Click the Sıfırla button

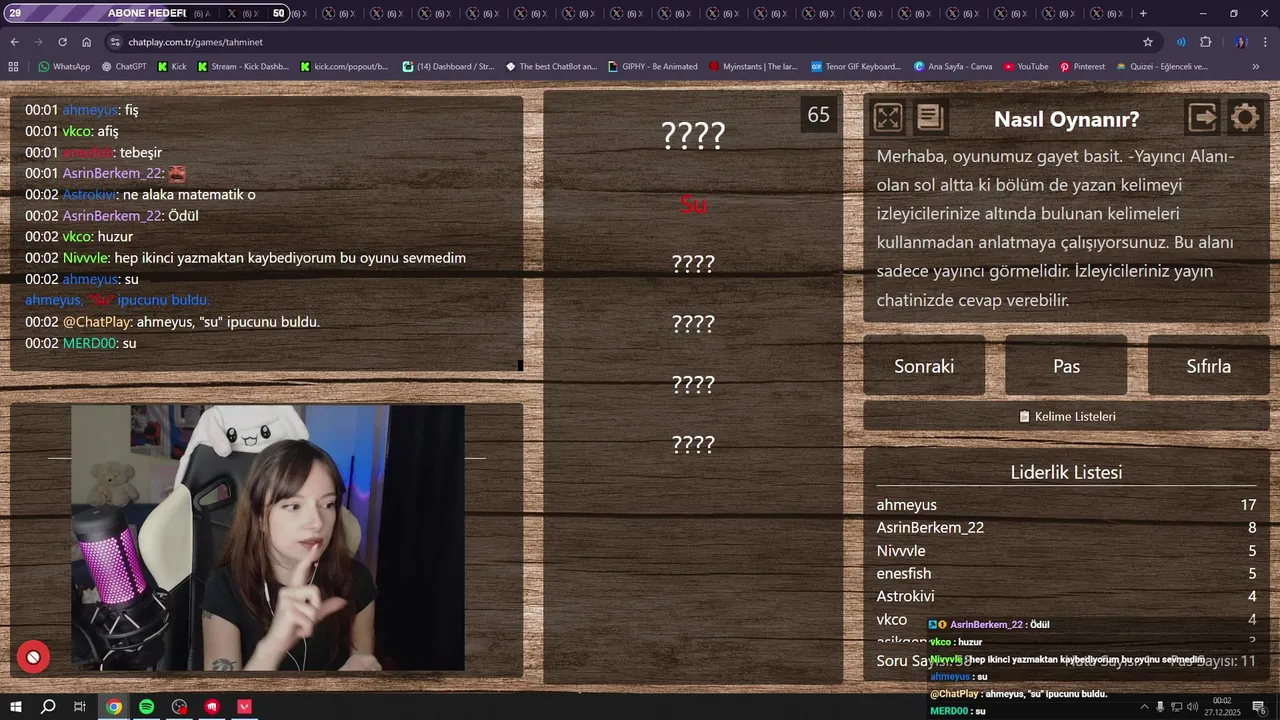click(x=1208, y=366)
